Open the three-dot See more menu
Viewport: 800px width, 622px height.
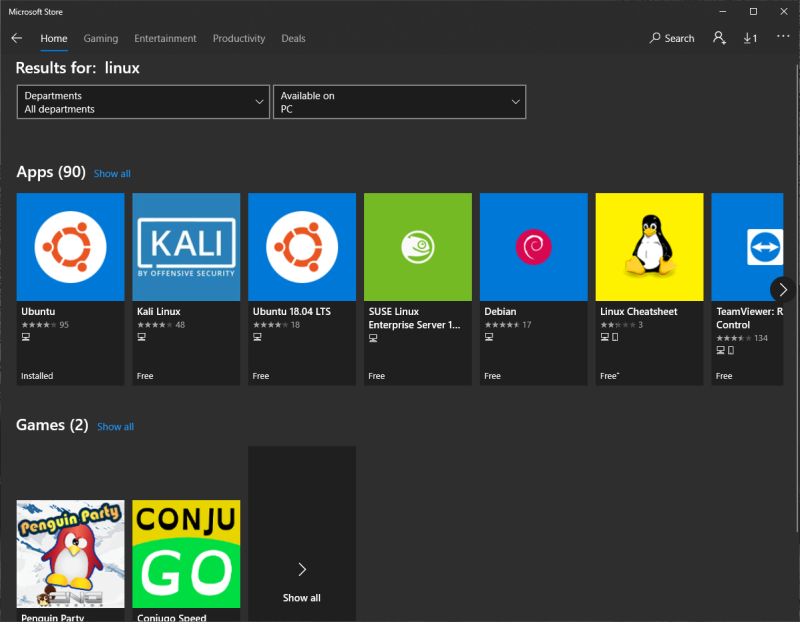pyautogui.click(x=782, y=38)
